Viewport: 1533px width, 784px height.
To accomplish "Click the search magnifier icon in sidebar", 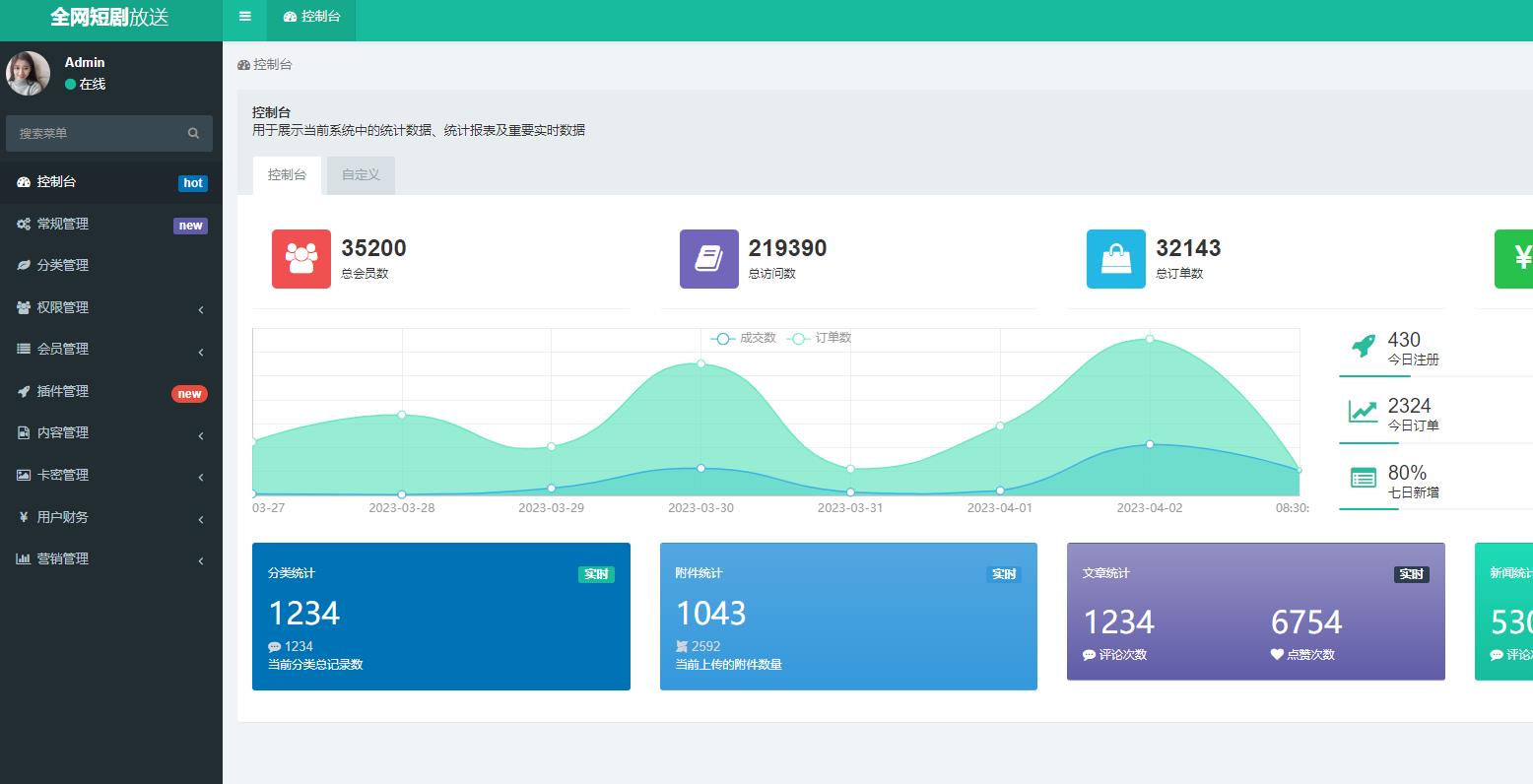I will click(193, 133).
